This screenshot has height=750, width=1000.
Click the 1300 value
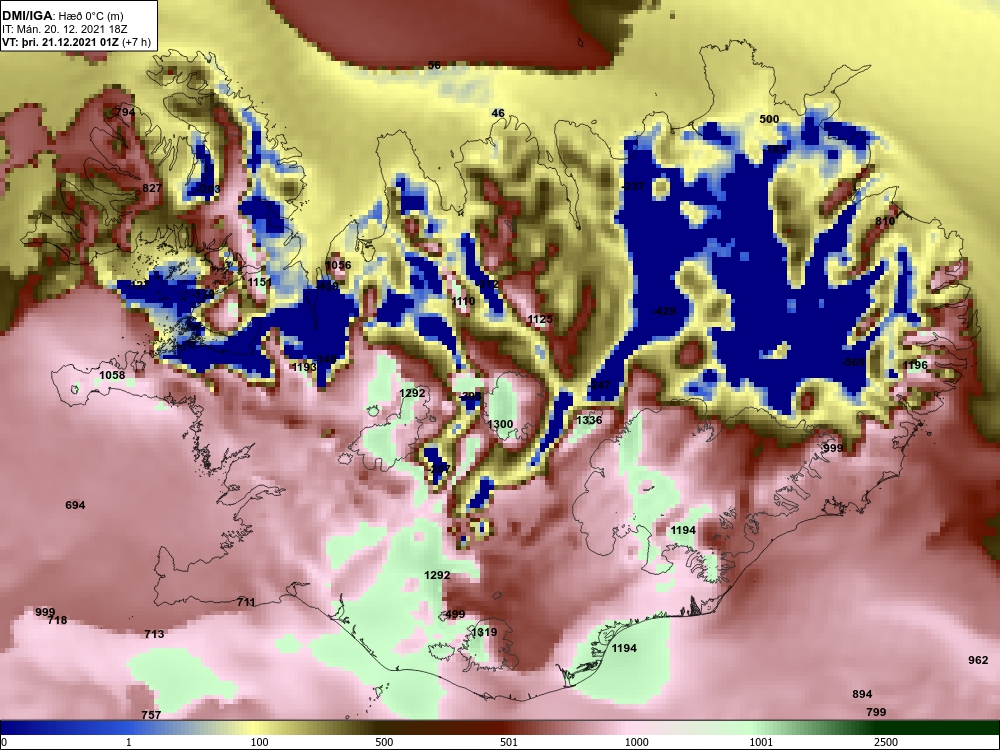pyautogui.click(x=500, y=424)
